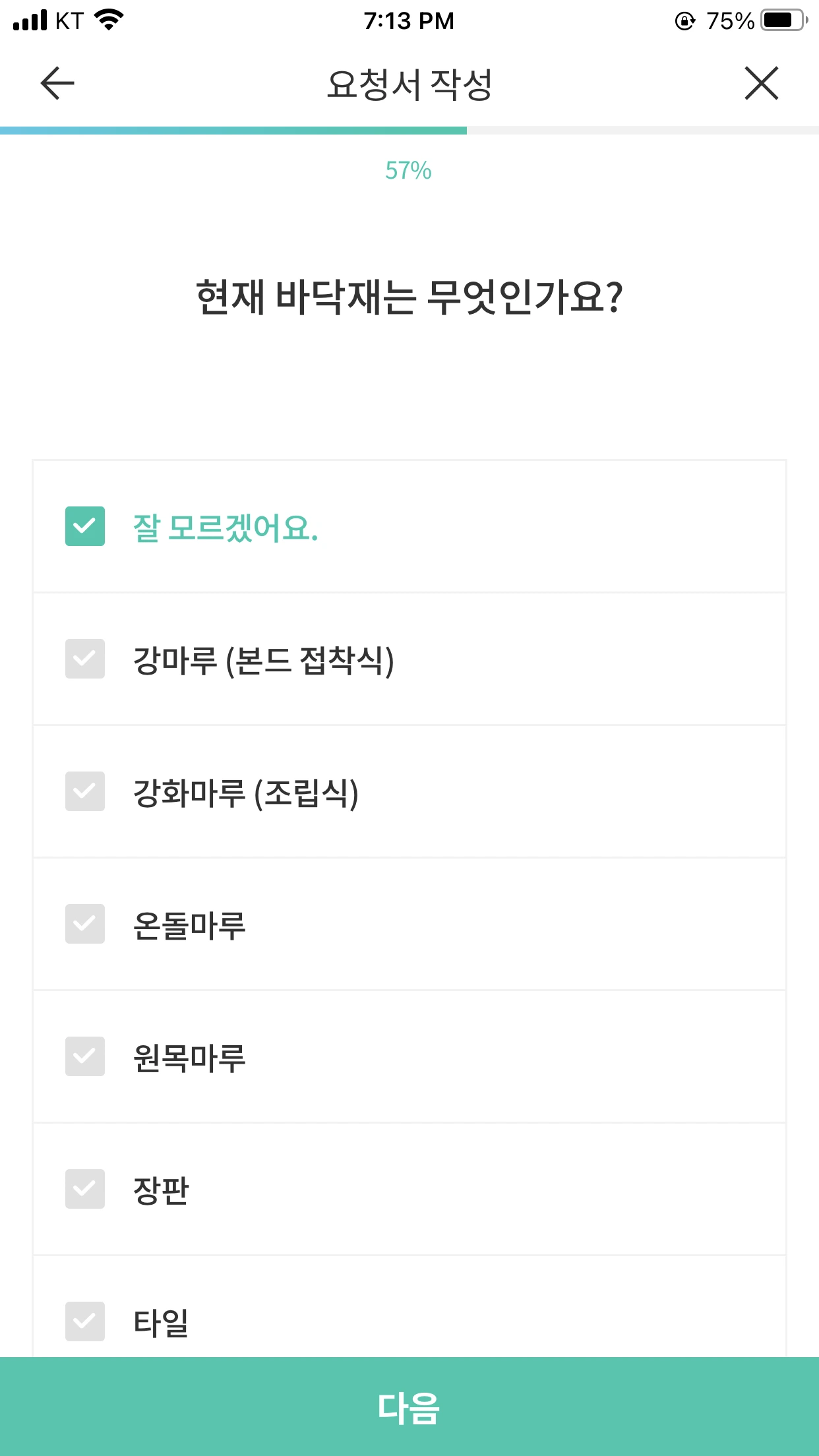Viewport: 819px width, 1456px height.
Task: Tap the 요청서 작성 title
Action: click(x=409, y=84)
